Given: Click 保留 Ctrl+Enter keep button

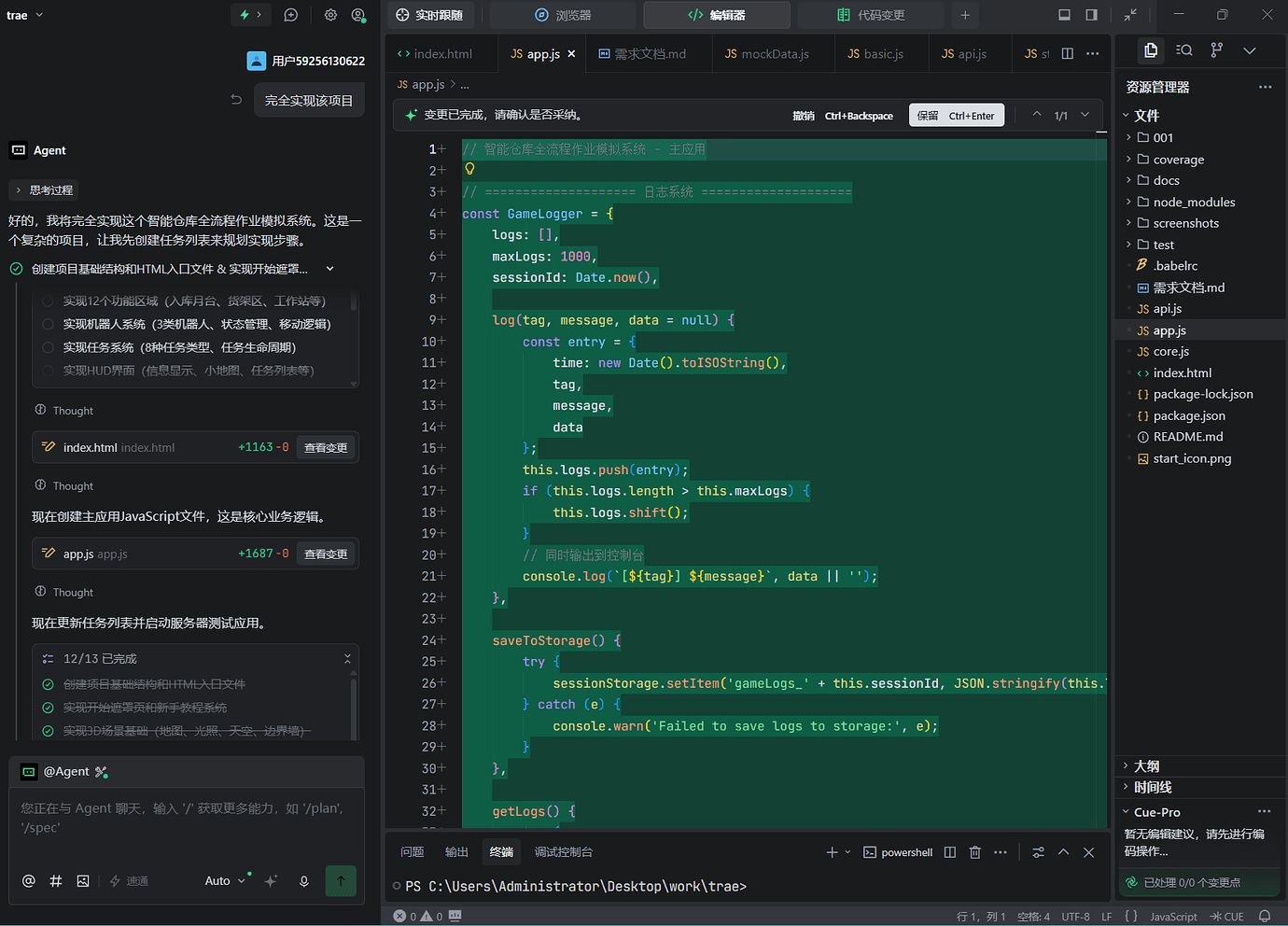Looking at the screenshot, I should pos(957,115).
